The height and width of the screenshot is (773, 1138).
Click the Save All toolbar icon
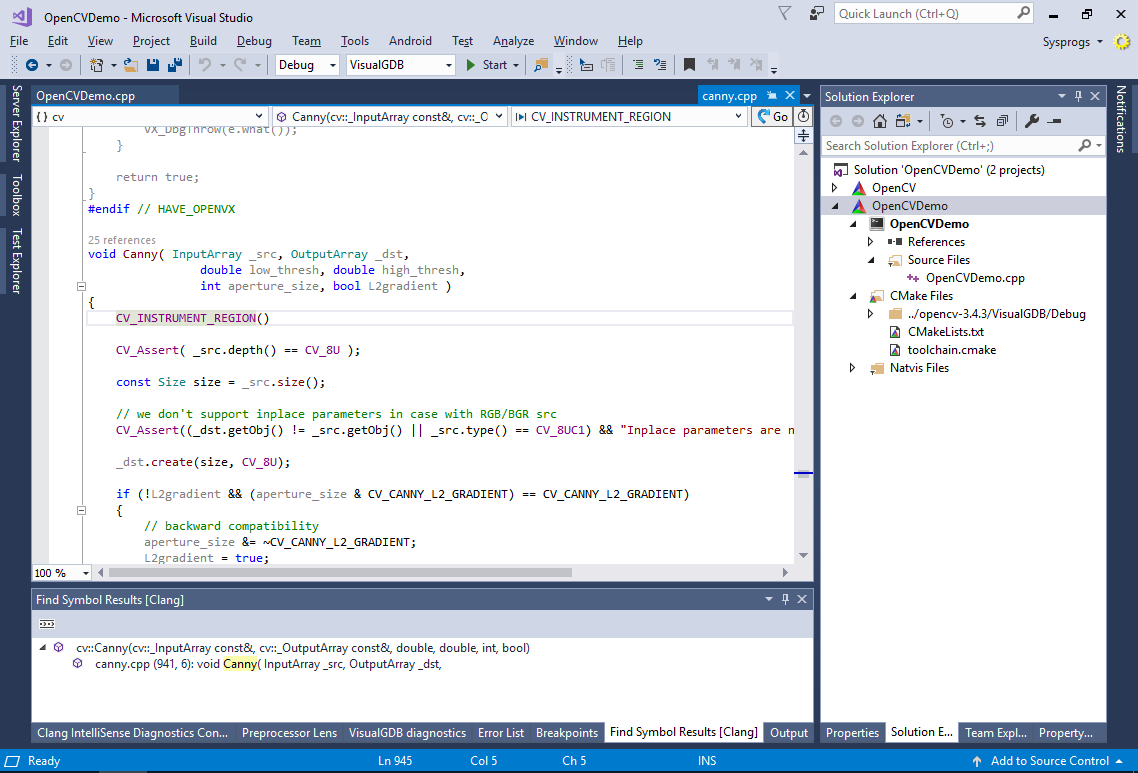(175, 65)
